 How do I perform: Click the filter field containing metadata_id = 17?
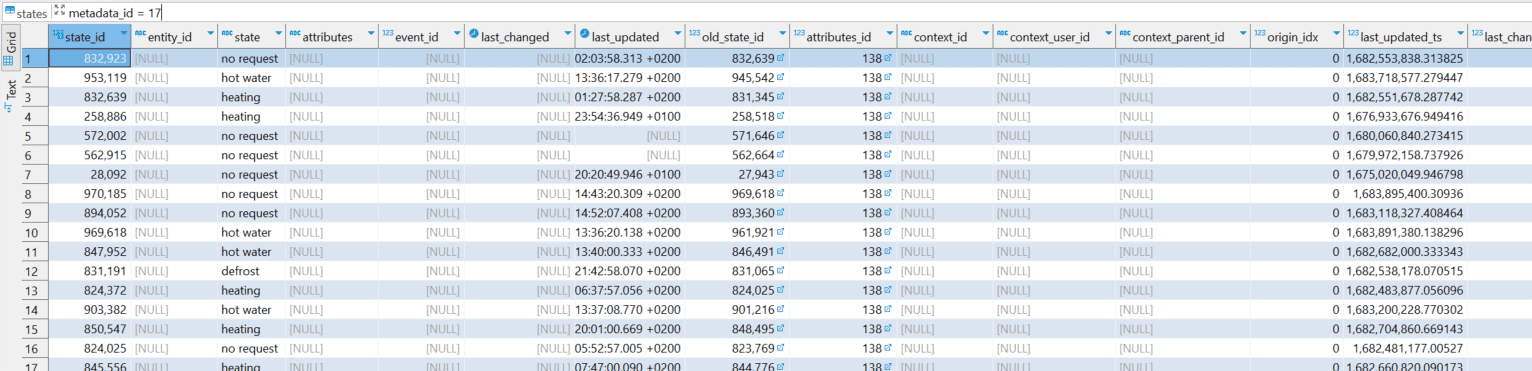coord(800,12)
